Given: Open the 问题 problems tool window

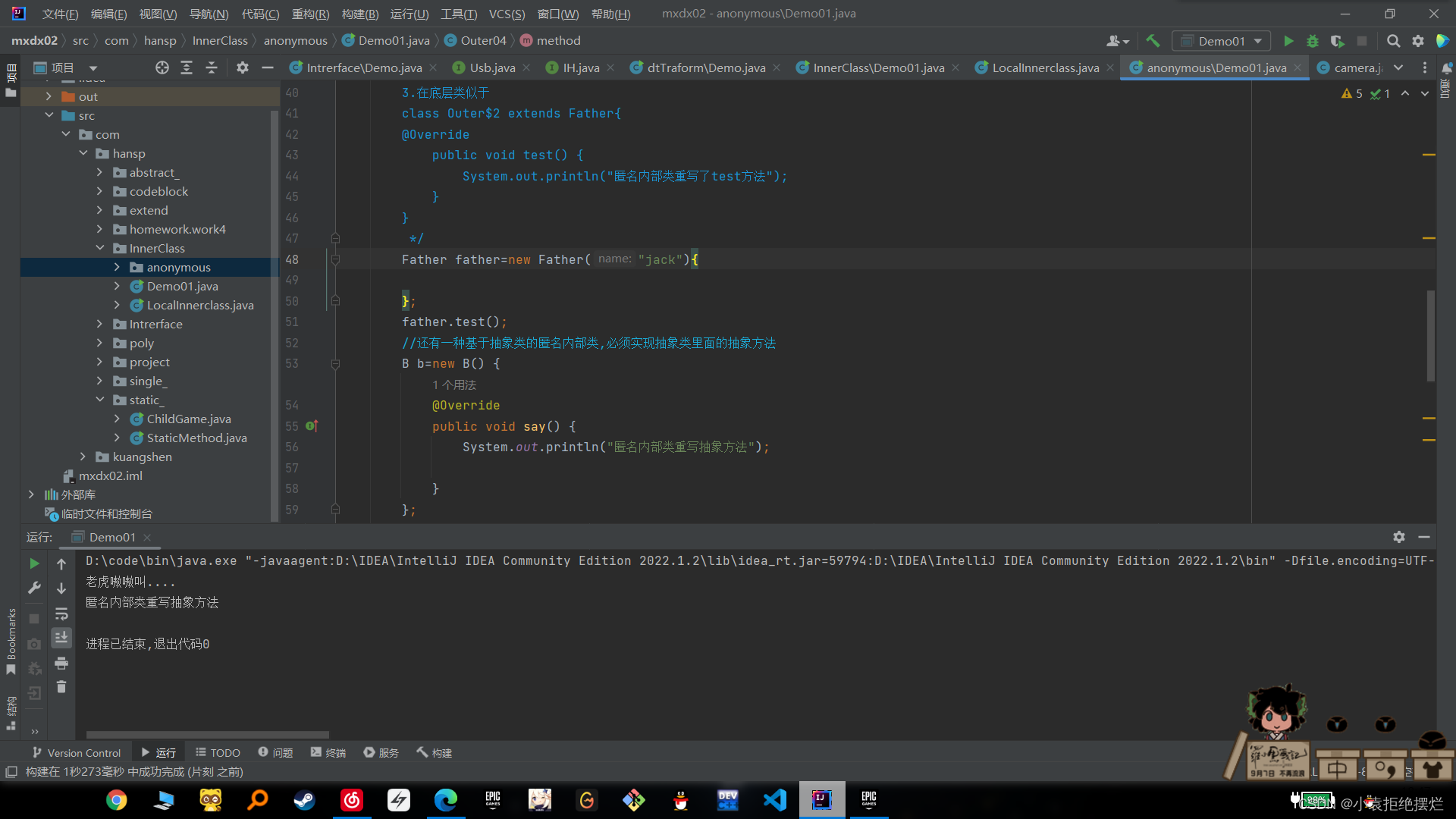Looking at the screenshot, I should (275, 753).
